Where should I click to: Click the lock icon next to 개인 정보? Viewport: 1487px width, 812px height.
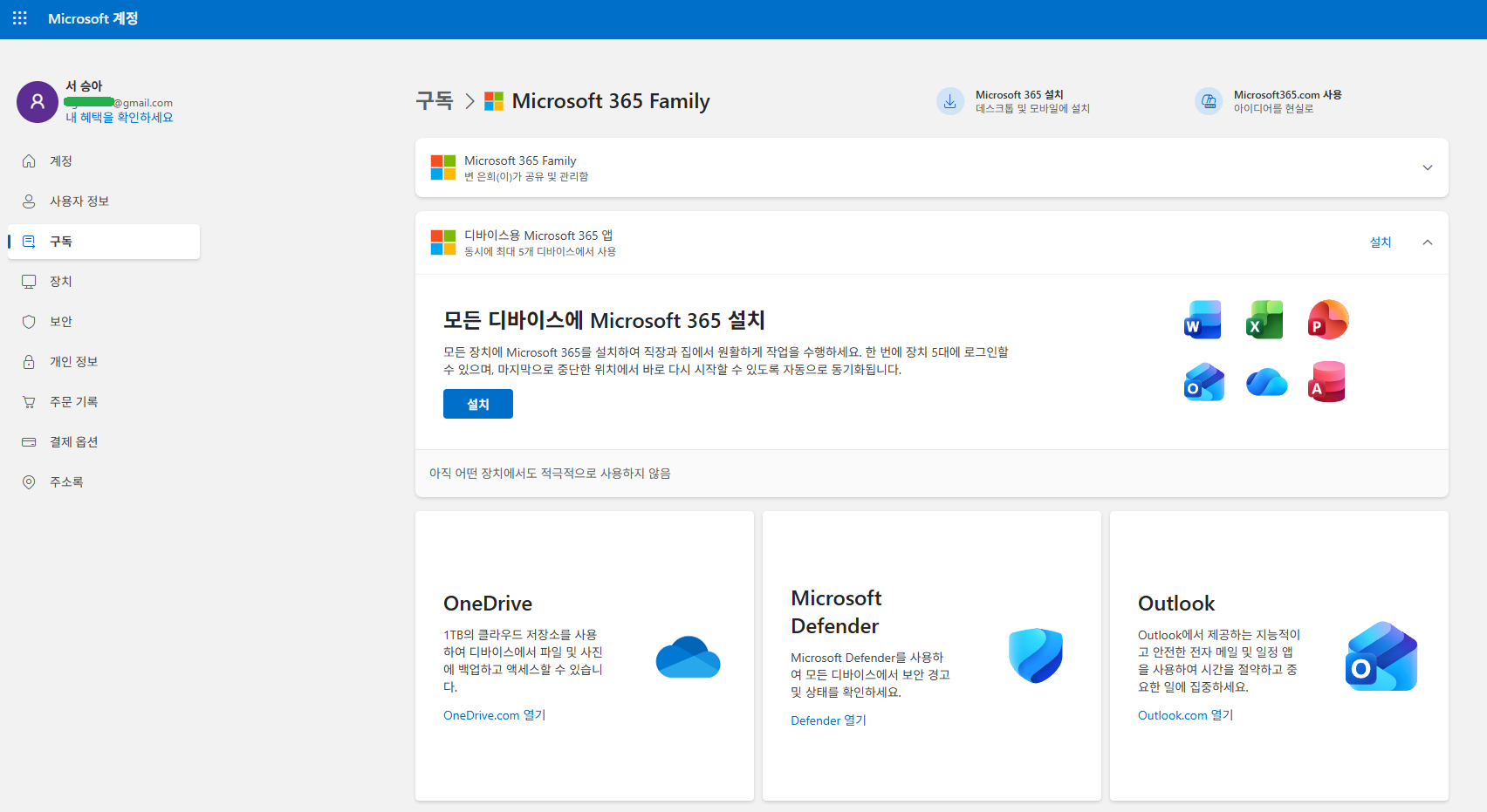(x=29, y=362)
